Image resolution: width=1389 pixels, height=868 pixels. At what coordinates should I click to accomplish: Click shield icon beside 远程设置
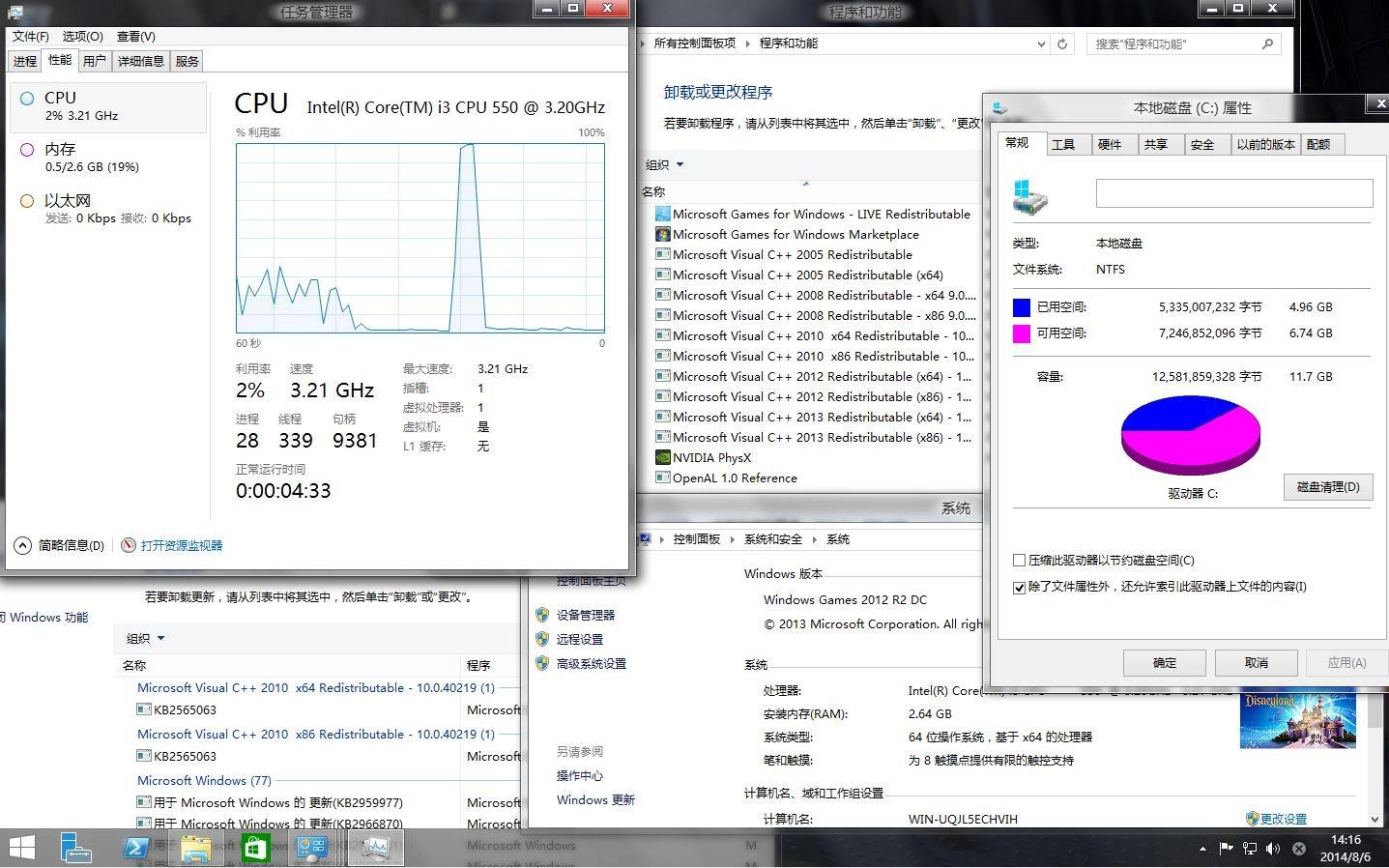point(542,639)
